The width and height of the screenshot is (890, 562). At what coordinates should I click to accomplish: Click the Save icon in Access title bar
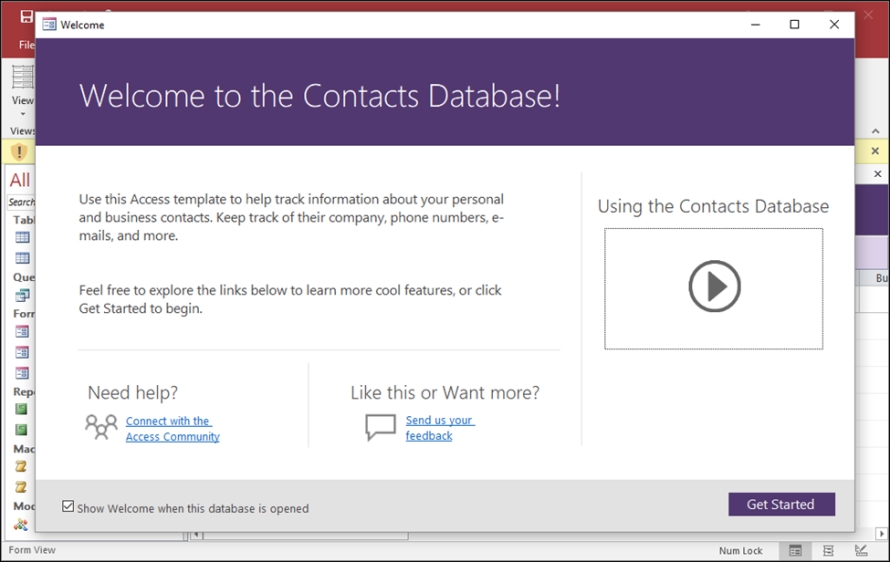click(x=26, y=16)
